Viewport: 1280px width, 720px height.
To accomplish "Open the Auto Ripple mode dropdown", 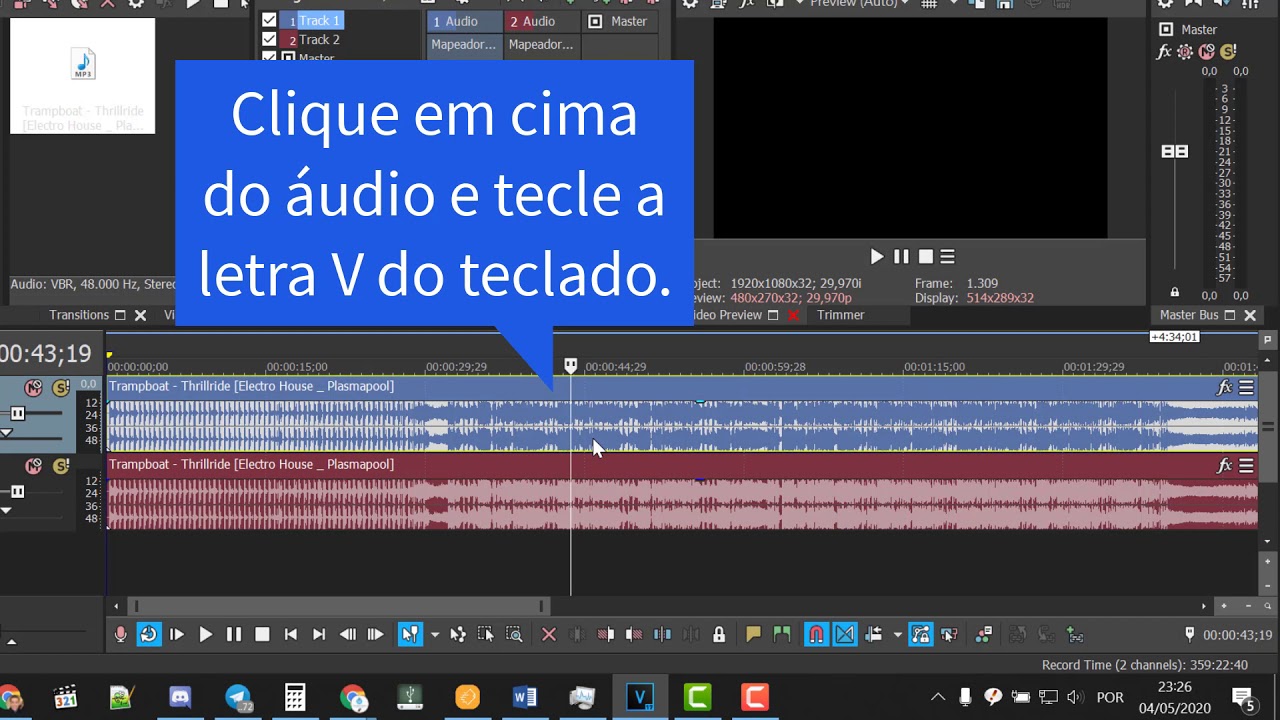I will tap(897, 635).
